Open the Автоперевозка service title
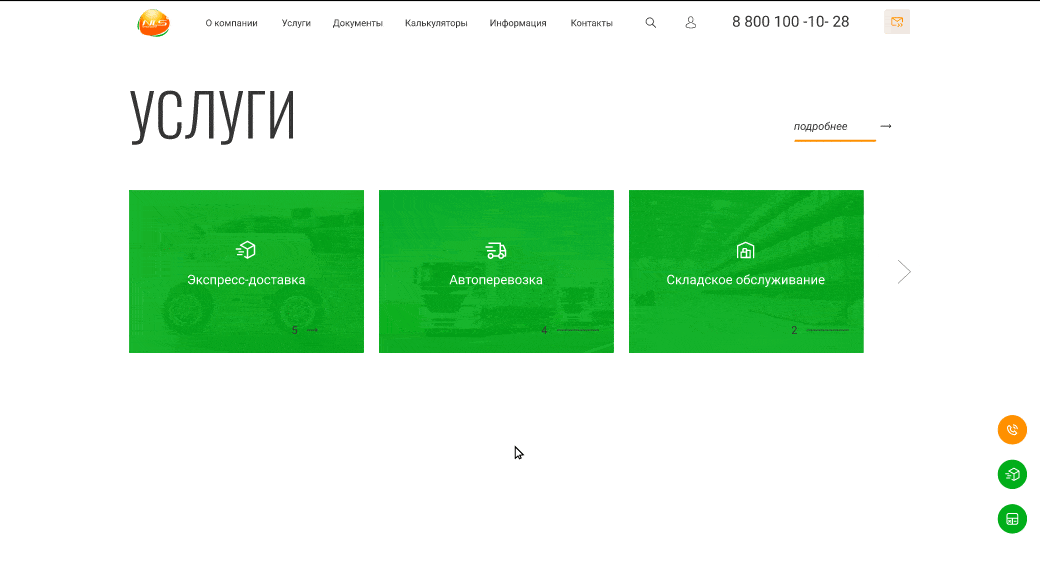 (x=495, y=280)
